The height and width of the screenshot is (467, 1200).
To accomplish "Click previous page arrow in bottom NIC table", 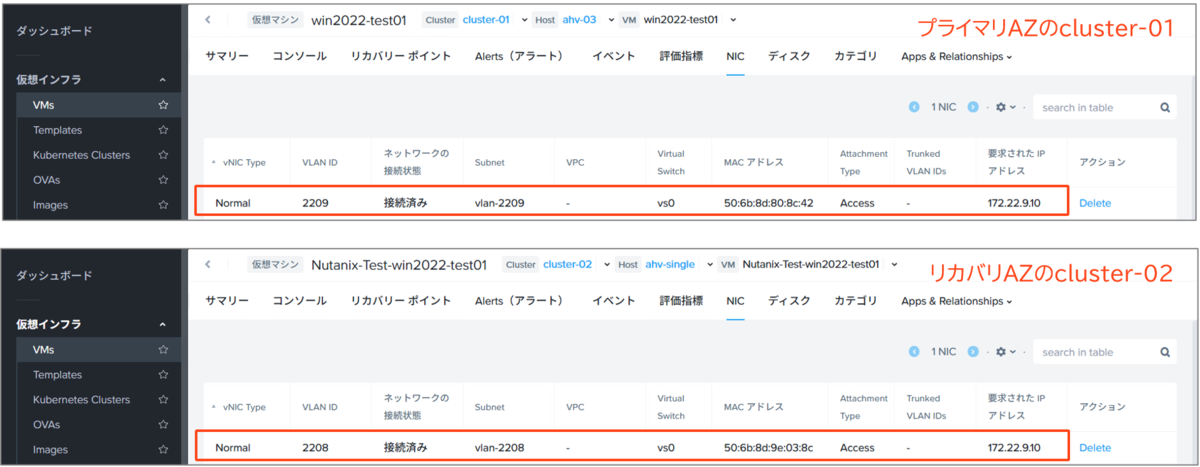I will [x=914, y=352].
